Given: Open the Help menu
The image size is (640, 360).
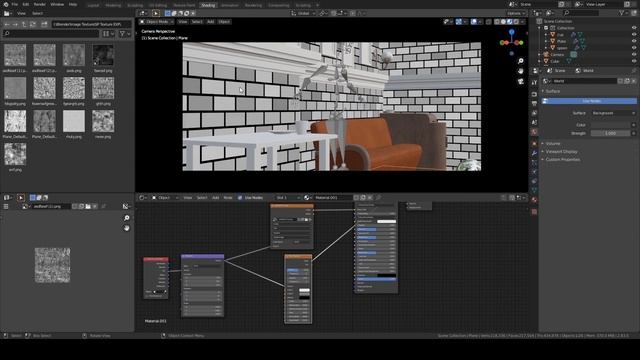Looking at the screenshot, I should pyautogui.click(x=73, y=4).
